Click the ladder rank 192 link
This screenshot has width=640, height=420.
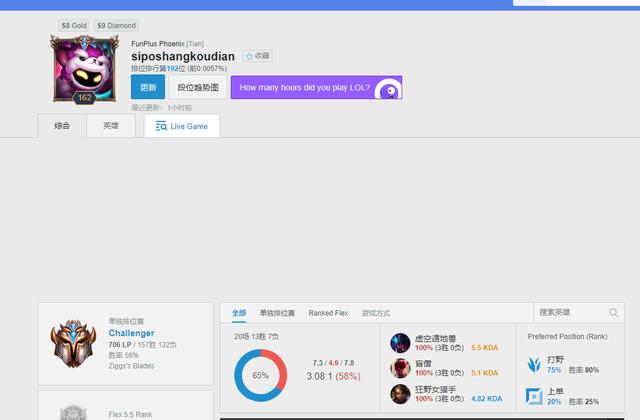tap(173, 69)
